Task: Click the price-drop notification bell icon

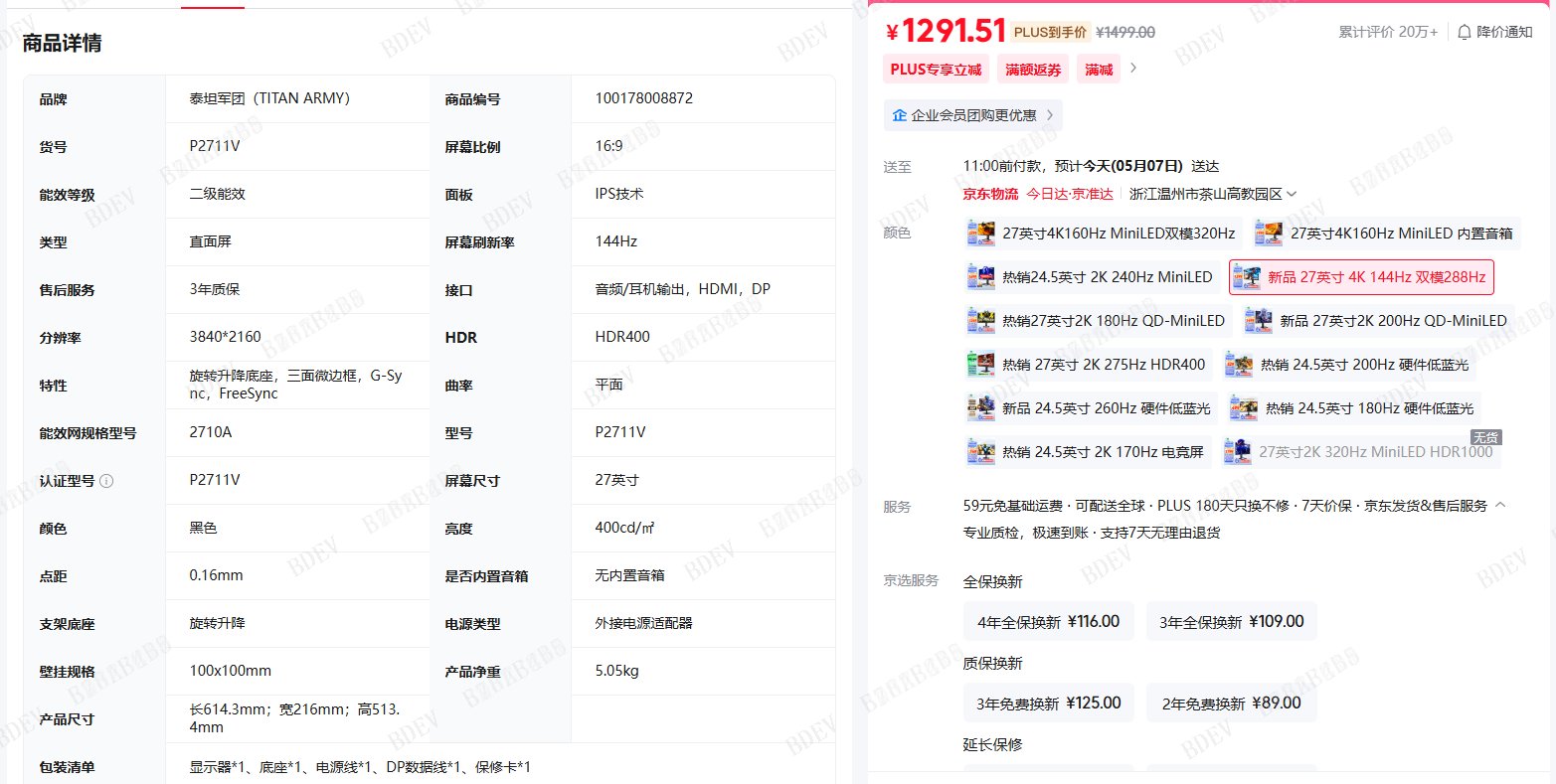Action: tap(1465, 32)
